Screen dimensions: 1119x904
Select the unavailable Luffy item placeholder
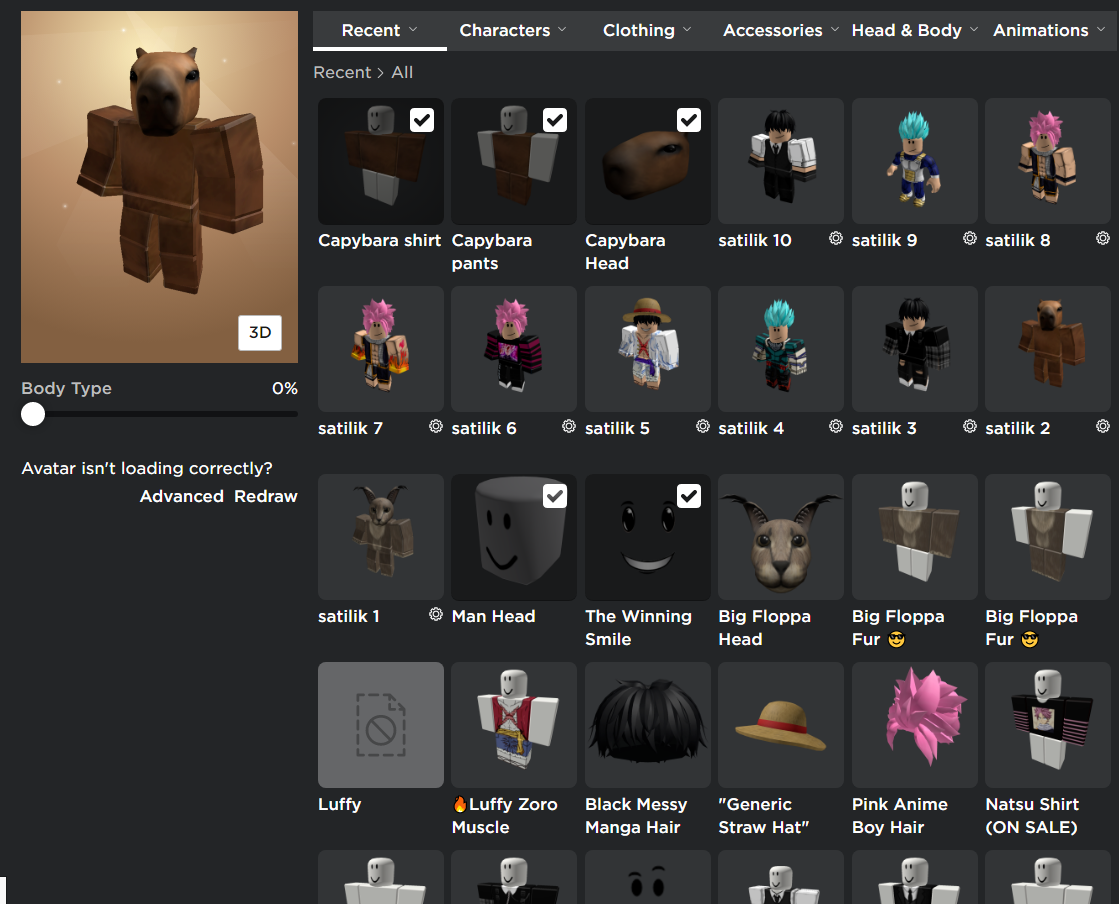click(380, 725)
